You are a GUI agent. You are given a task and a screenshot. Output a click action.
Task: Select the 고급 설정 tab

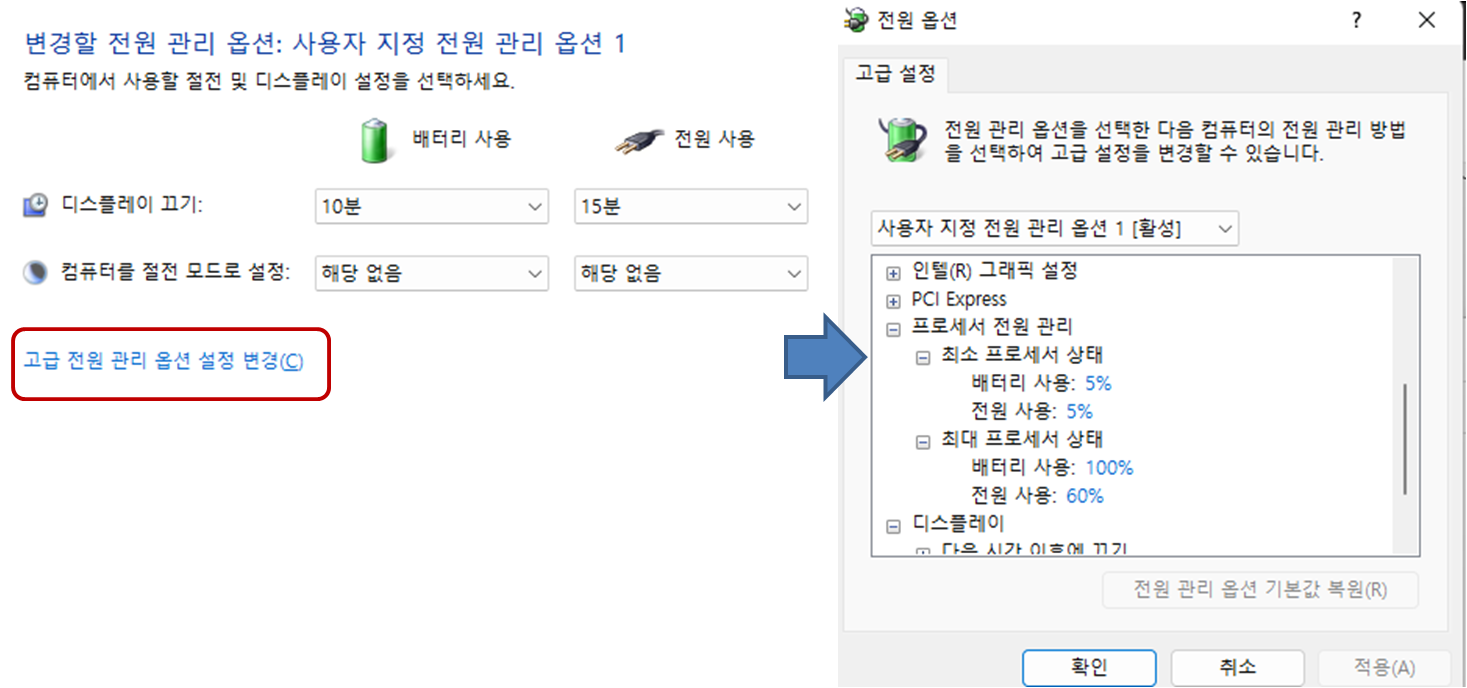coord(896,73)
